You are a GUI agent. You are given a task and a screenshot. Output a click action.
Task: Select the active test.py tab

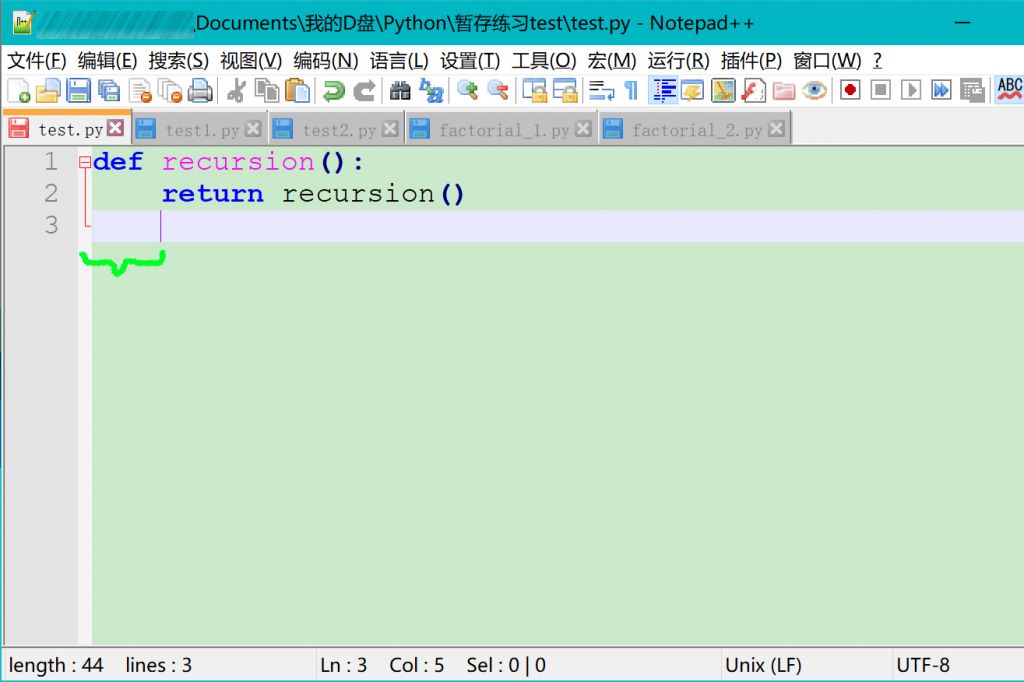68,128
